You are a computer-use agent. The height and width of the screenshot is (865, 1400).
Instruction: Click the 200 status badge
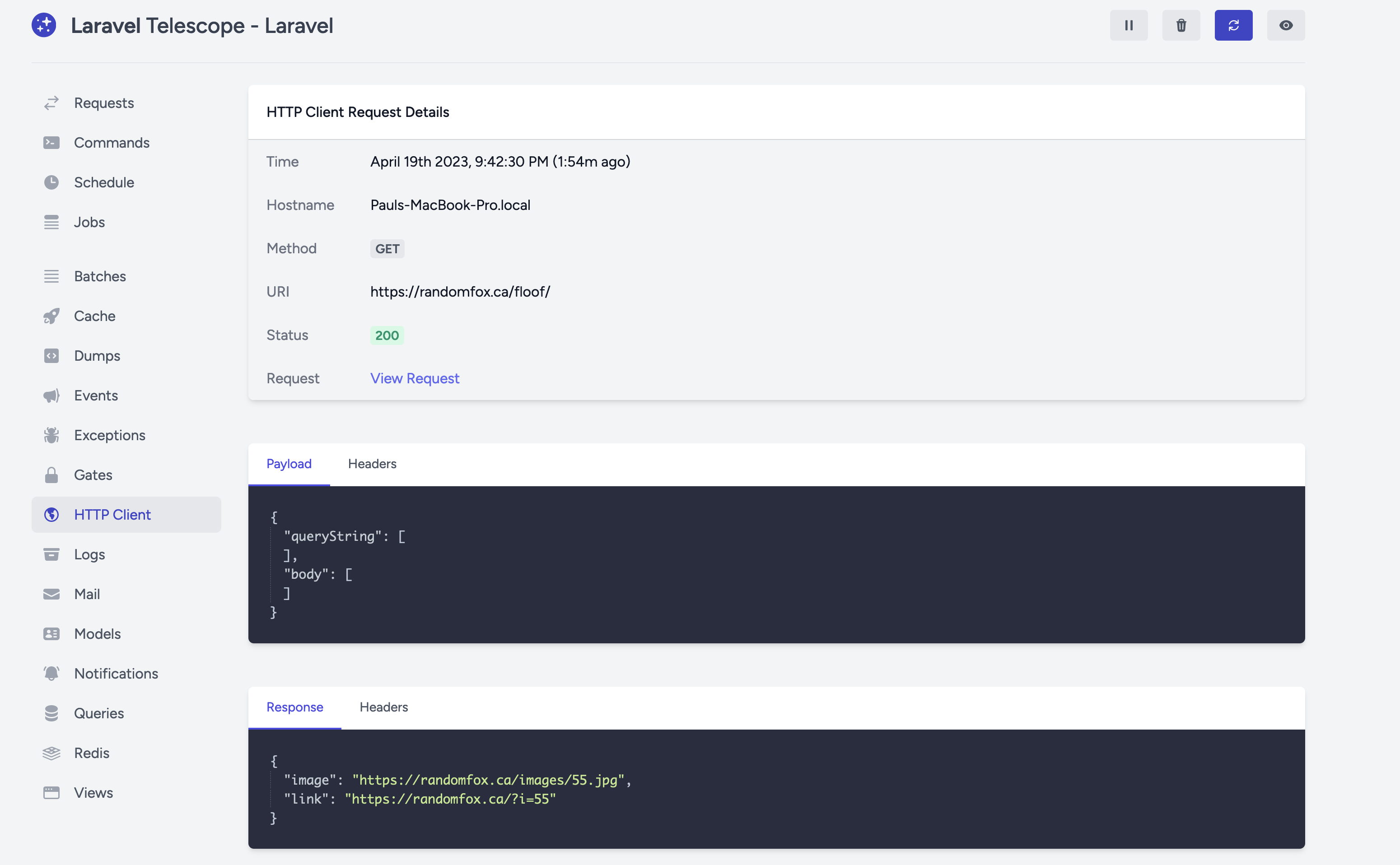[387, 335]
